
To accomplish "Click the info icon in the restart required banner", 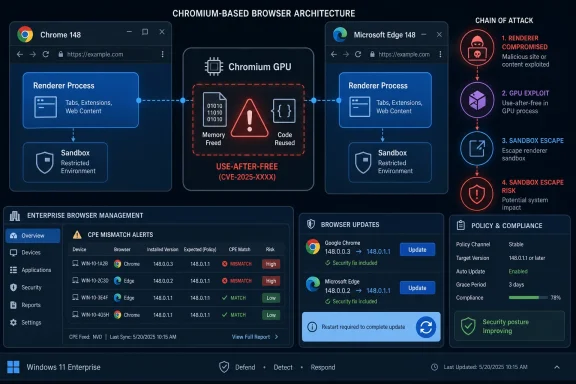I will pos(312,327).
